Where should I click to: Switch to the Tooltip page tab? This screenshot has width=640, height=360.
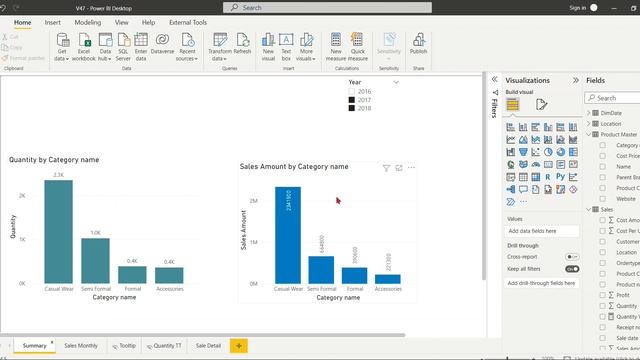(x=124, y=346)
